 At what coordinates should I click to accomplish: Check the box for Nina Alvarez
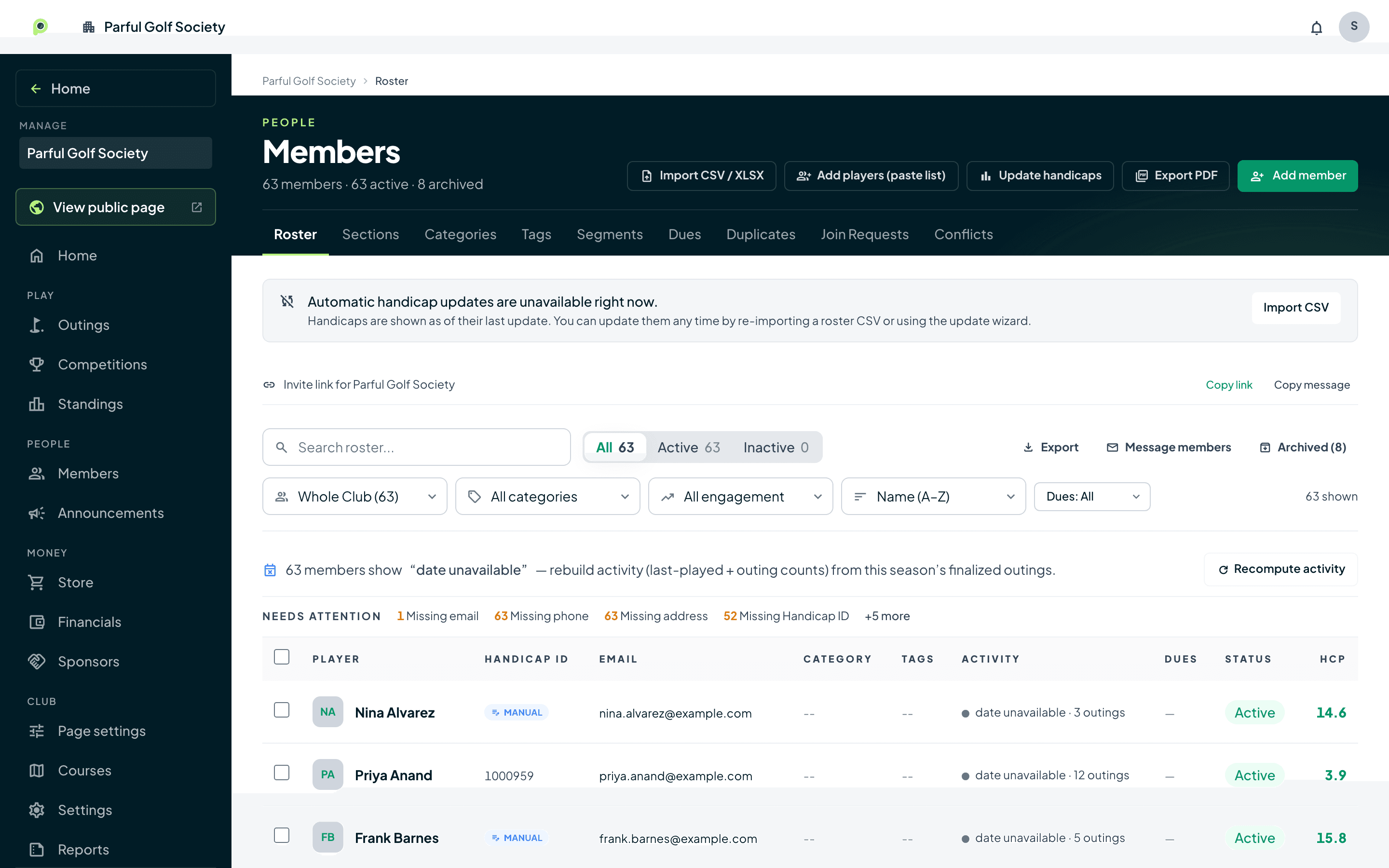(281, 710)
